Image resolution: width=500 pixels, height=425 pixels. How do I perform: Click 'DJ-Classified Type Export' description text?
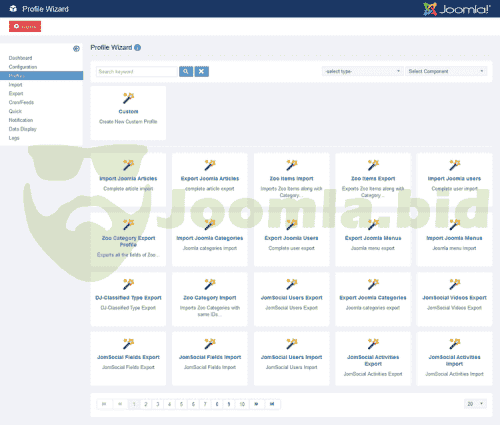(x=128, y=308)
